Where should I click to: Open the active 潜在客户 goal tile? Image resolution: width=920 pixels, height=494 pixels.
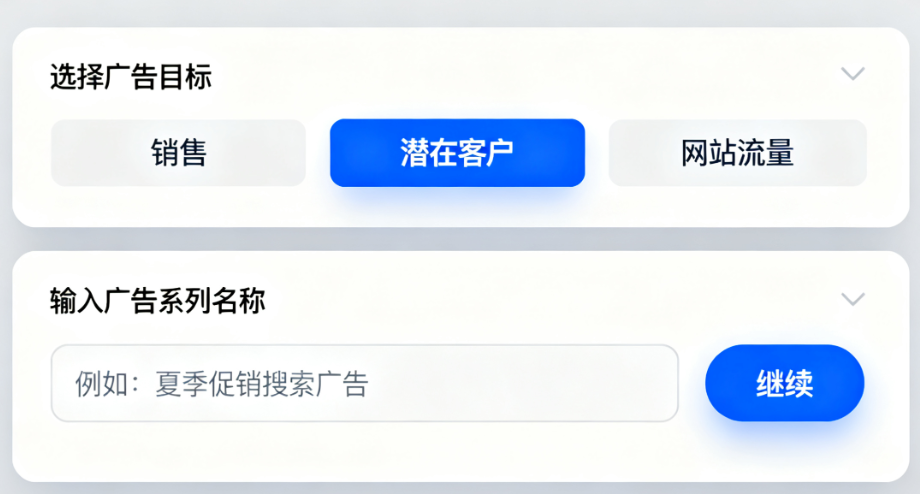click(x=457, y=153)
